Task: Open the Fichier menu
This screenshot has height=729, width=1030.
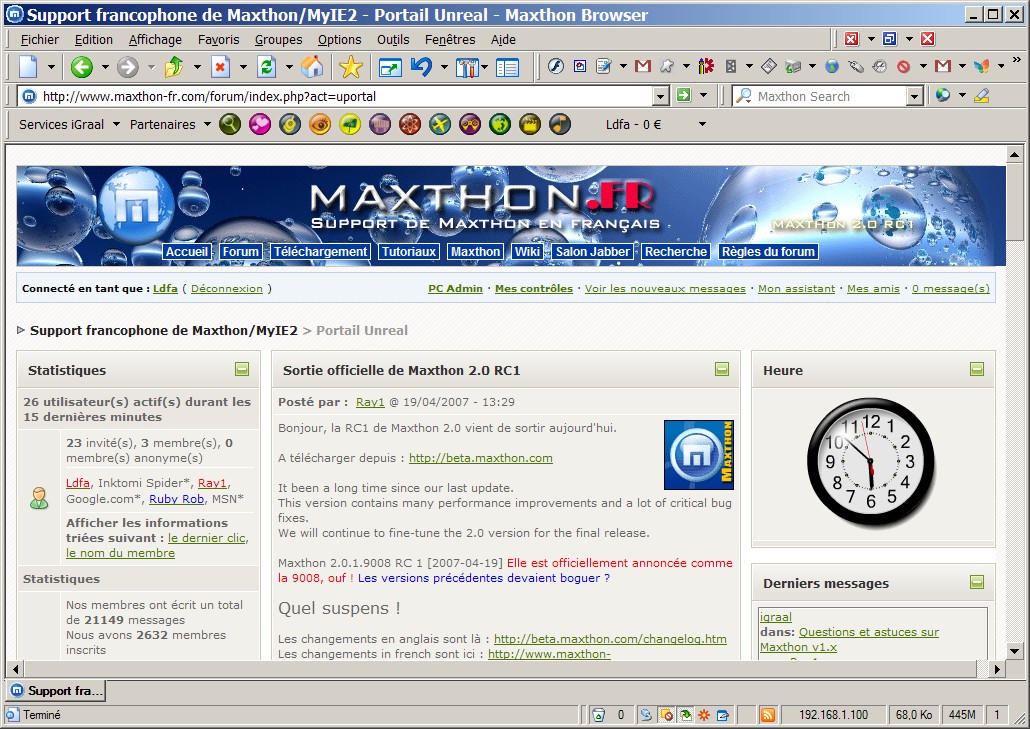Action: point(39,39)
